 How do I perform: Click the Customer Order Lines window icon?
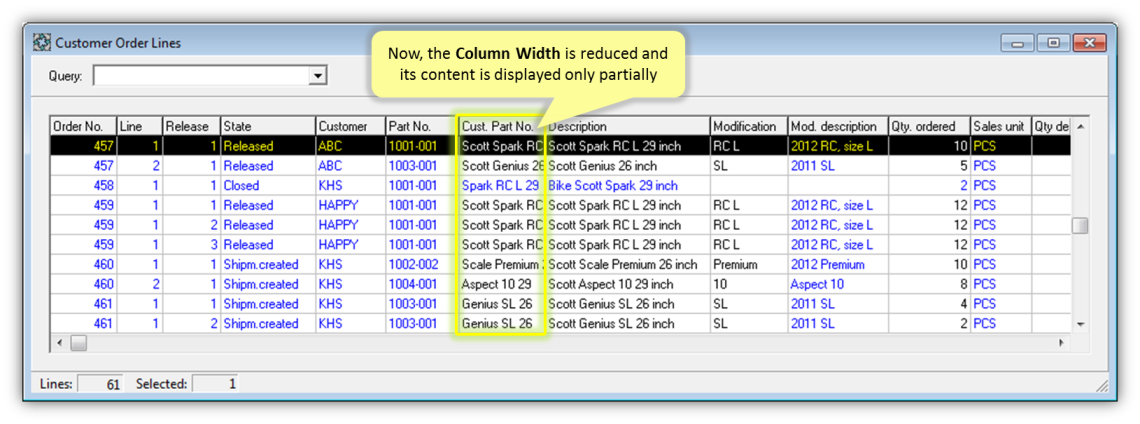click(x=41, y=43)
